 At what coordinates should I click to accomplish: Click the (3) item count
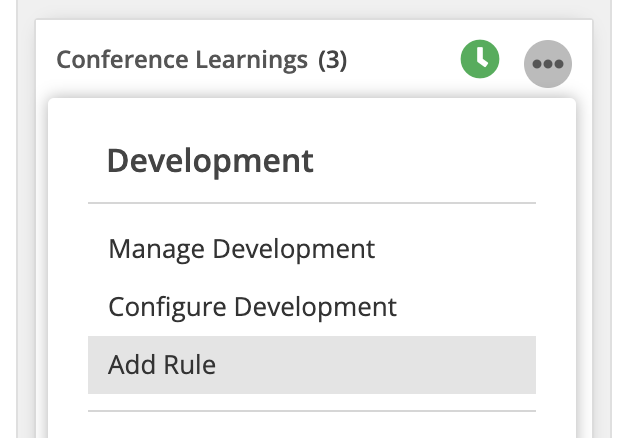(332, 60)
